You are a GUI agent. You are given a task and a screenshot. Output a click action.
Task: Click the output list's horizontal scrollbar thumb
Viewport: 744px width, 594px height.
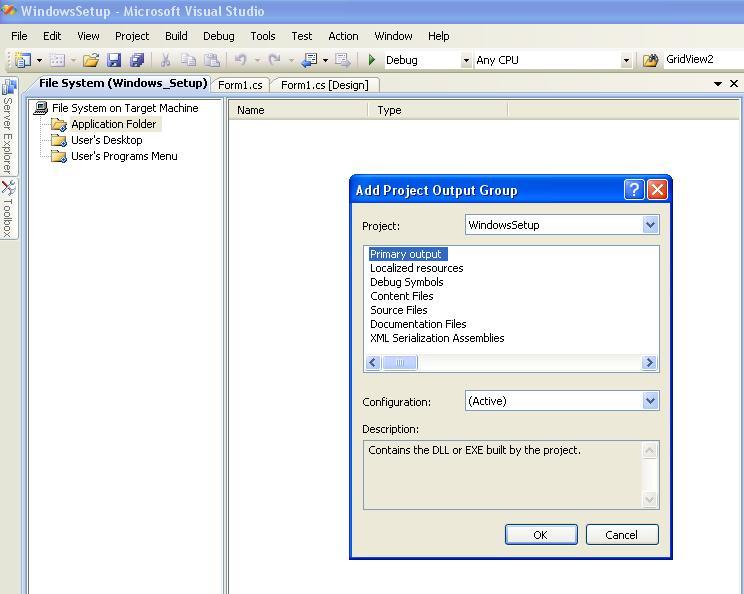(x=400, y=363)
